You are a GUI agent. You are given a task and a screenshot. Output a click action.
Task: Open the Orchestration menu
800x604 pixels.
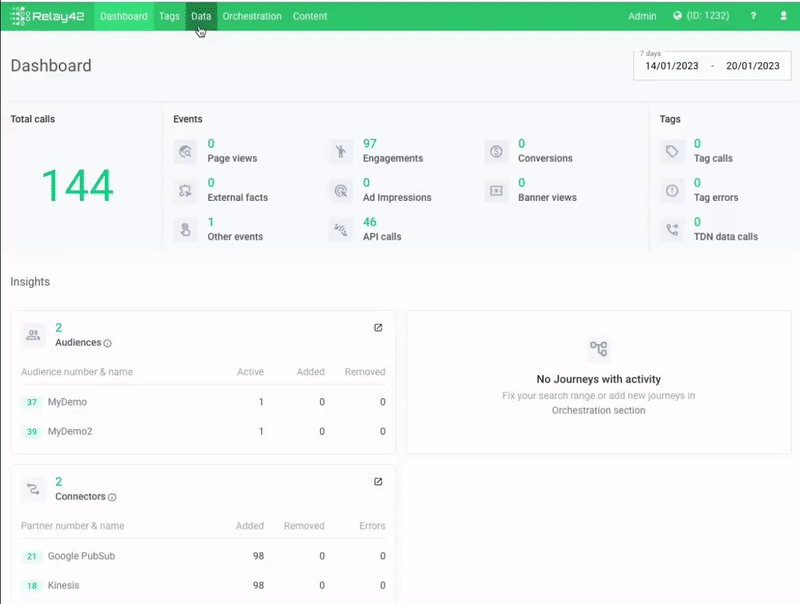pyautogui.click(x=252, y=16)
